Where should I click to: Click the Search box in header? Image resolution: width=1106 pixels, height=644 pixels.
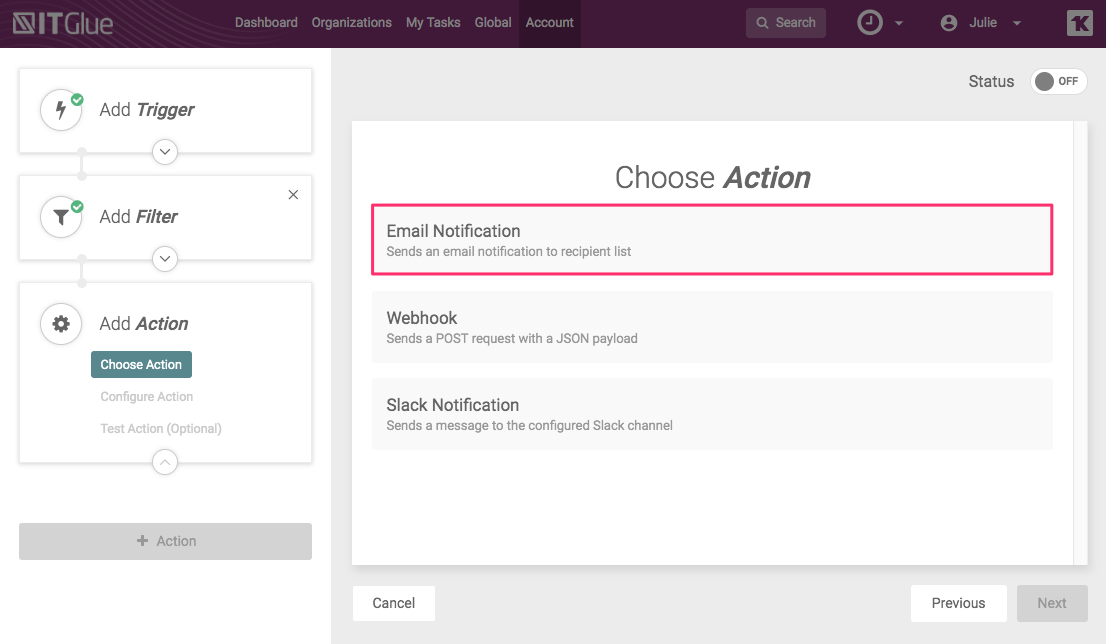[786, 23]
